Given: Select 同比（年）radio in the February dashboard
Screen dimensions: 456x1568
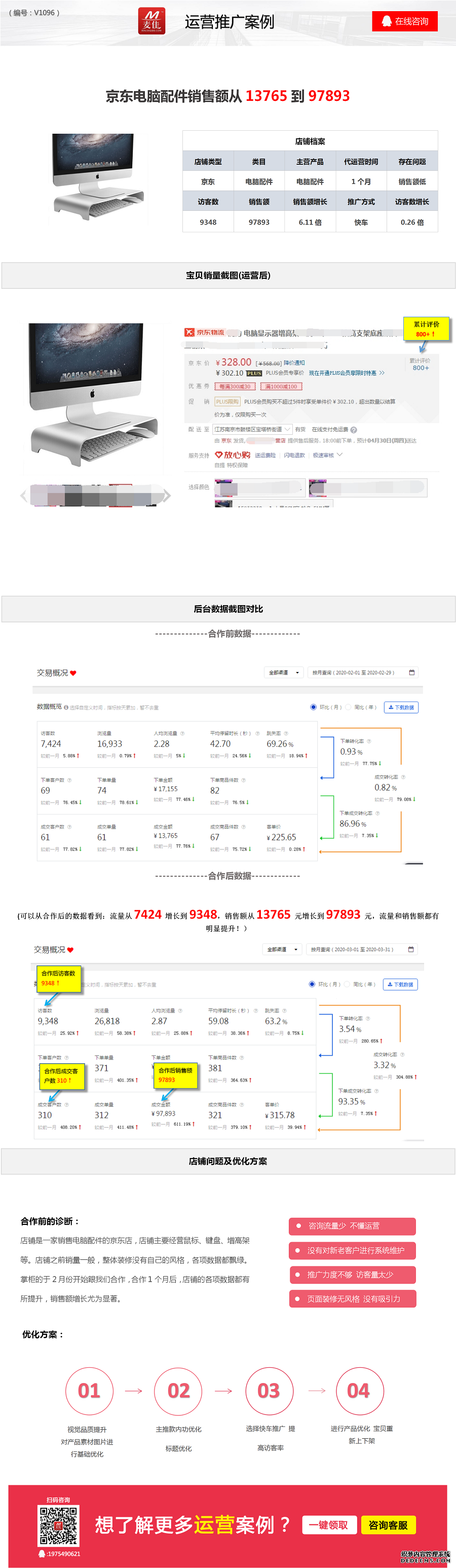Looking at the screenshot, I should coord(348,707).
